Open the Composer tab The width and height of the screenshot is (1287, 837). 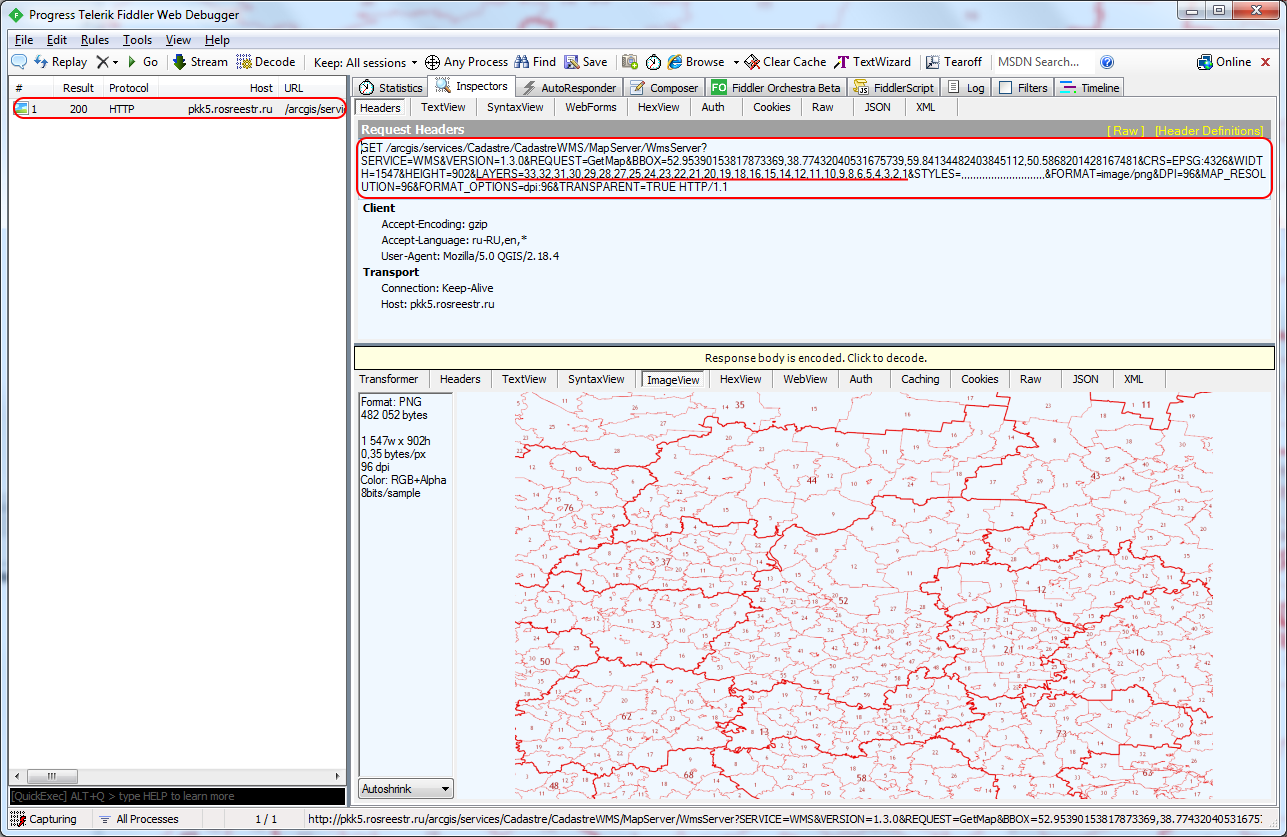coord(664,88)
